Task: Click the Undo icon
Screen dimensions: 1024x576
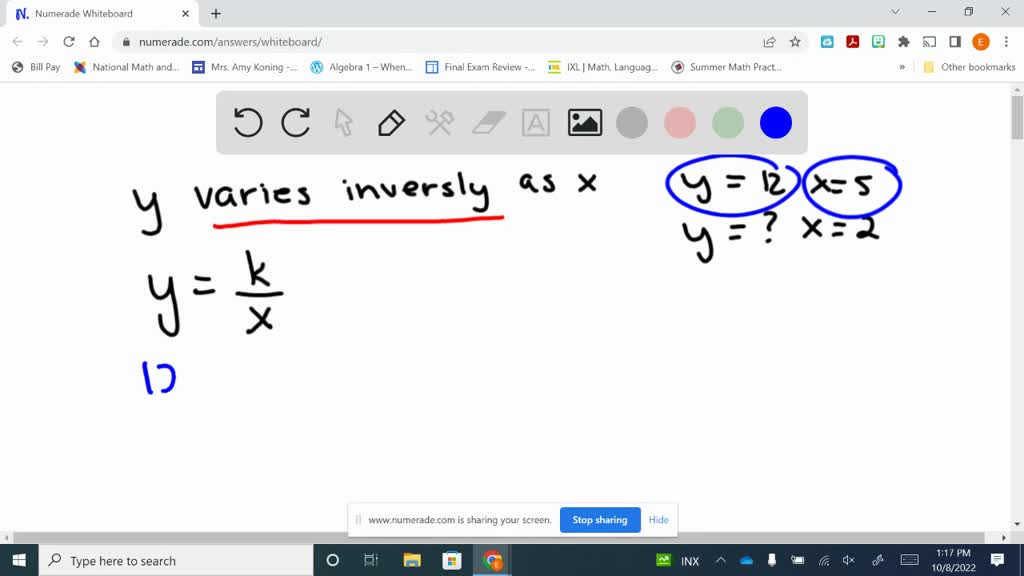Action: 248,122
